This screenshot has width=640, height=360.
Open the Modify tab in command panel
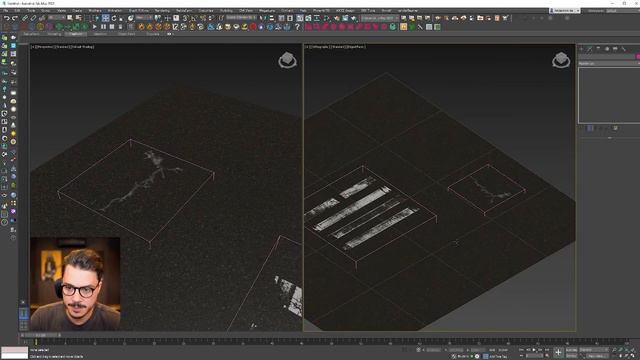[590, 49]
